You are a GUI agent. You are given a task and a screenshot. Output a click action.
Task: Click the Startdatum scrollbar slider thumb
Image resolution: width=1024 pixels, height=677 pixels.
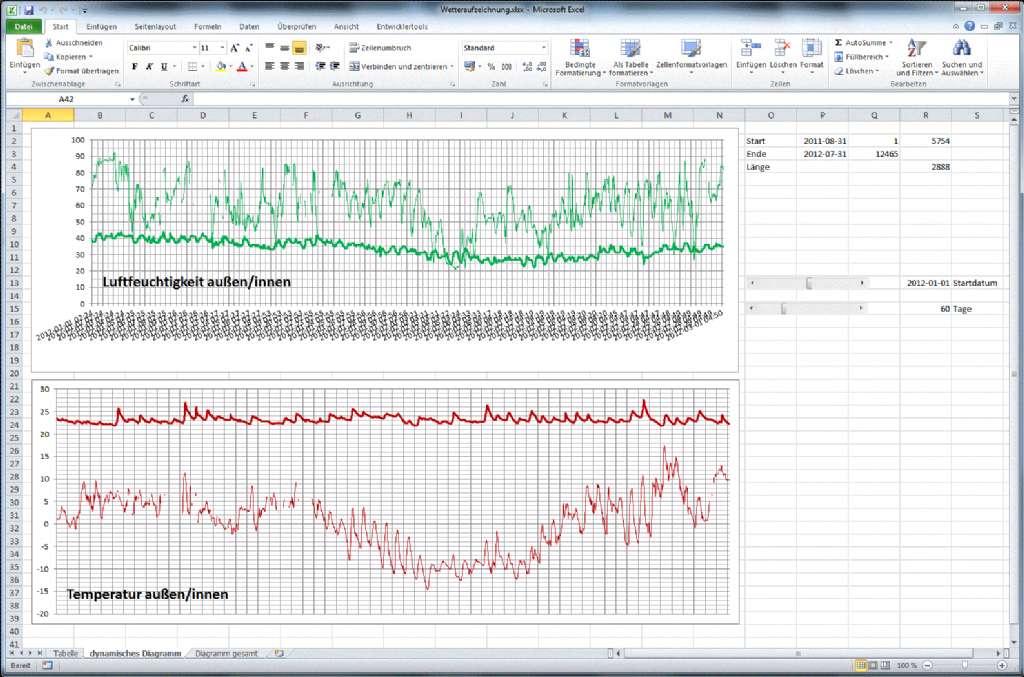(x=809, y=283)
